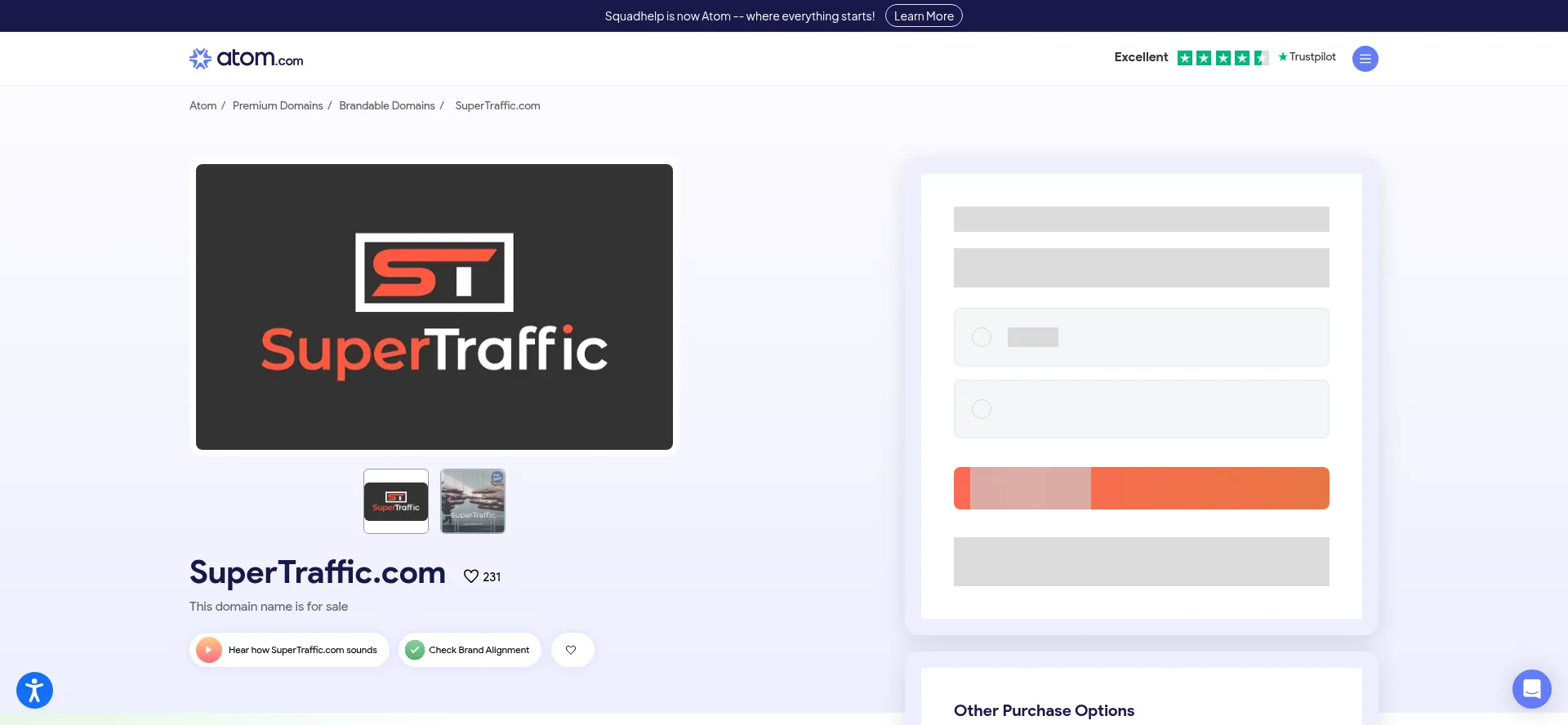
Task: Open the accessibility options icon
Action: (x=34, y=690)
